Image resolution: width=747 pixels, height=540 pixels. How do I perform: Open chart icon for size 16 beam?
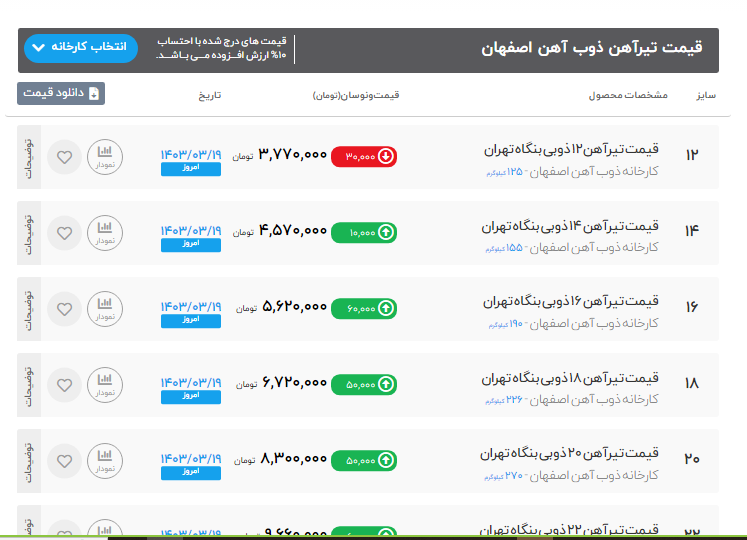tap(105, 308)
